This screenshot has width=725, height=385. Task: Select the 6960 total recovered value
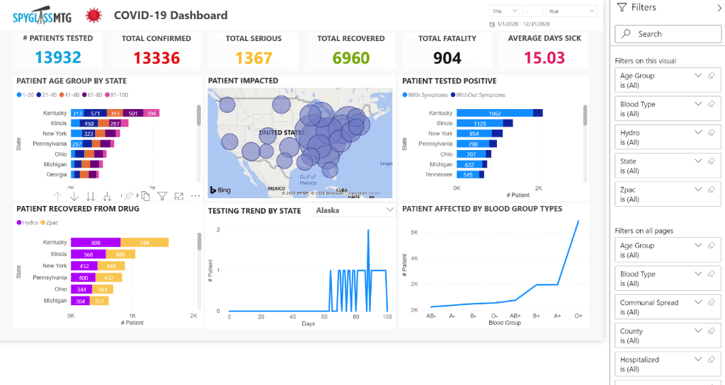[x=351, y=58]
